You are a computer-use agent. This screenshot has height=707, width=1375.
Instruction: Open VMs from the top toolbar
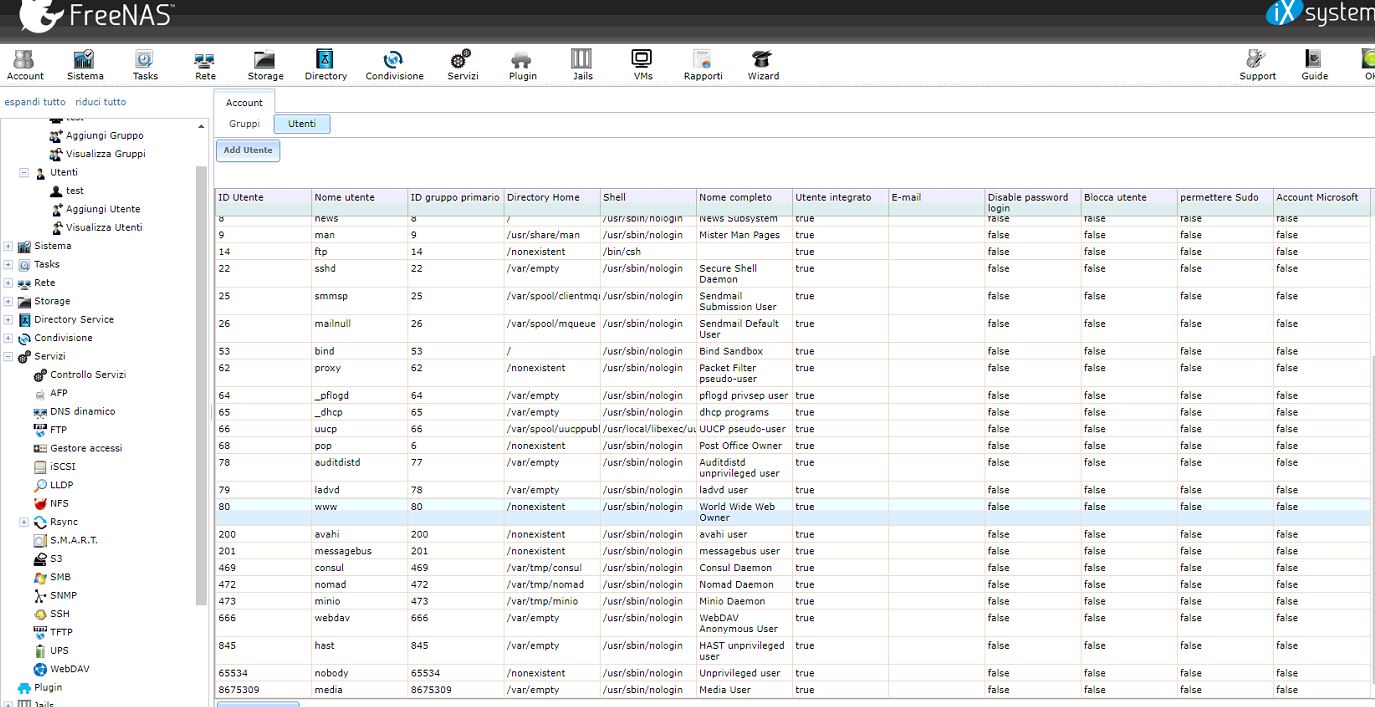tap(642, 65)
